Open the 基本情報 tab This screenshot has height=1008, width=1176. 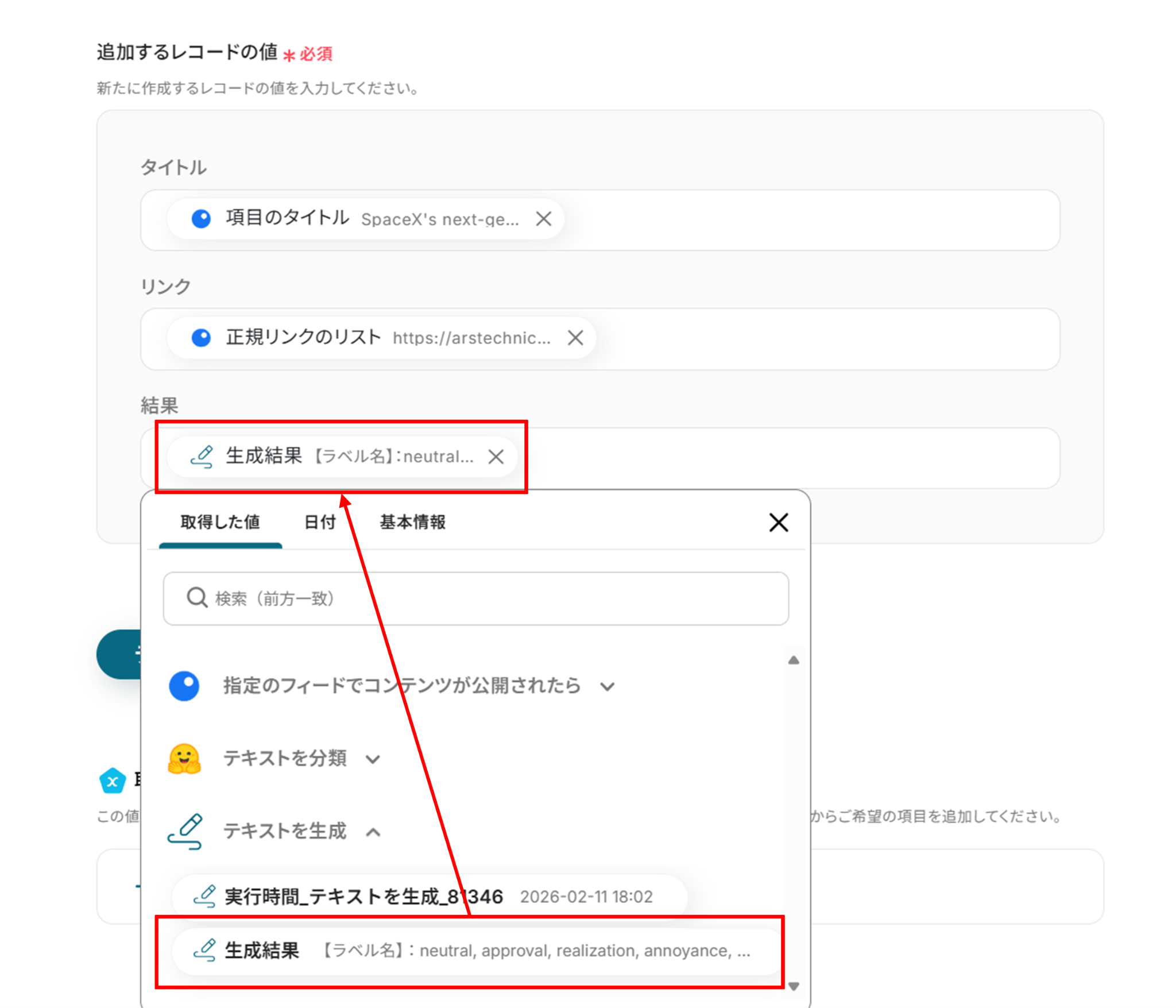[412, 522]
